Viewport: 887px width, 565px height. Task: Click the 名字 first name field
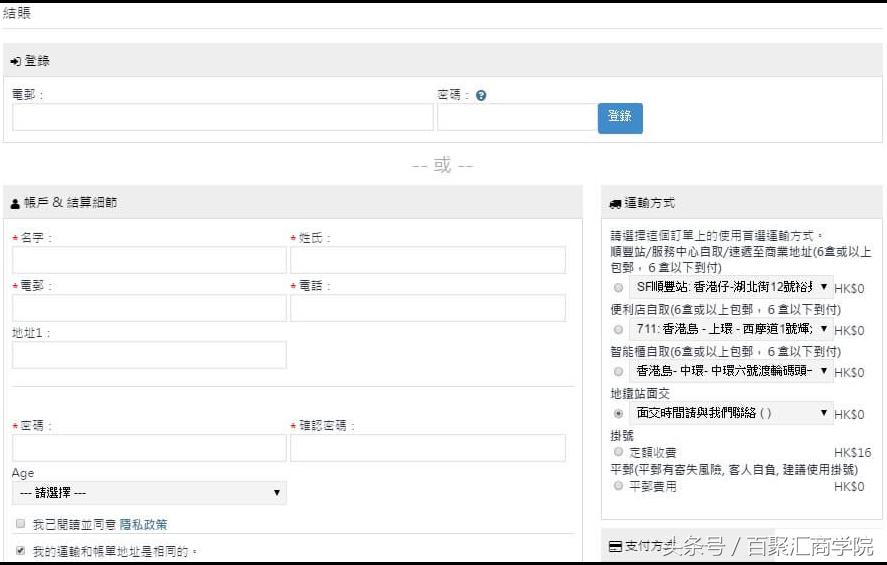149,260
